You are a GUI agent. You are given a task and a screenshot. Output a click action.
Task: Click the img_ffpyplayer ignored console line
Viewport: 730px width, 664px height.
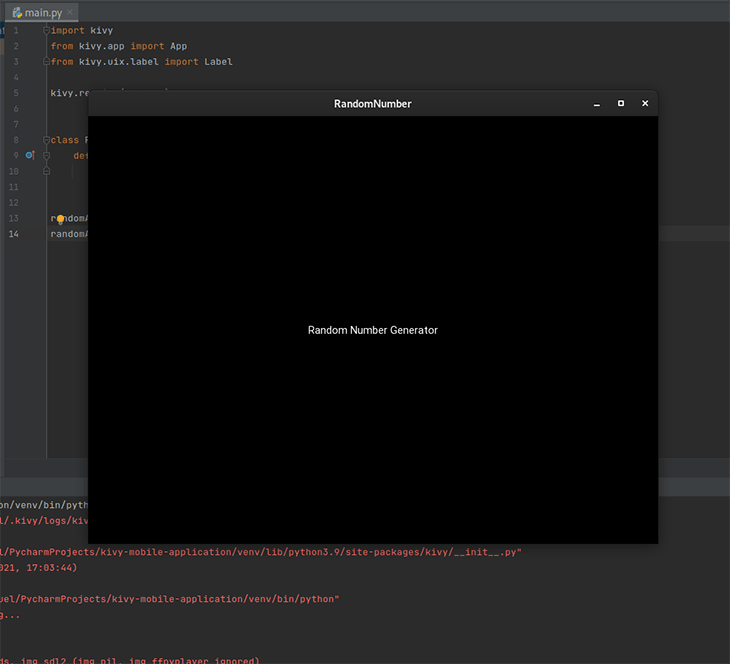[129, 660]
